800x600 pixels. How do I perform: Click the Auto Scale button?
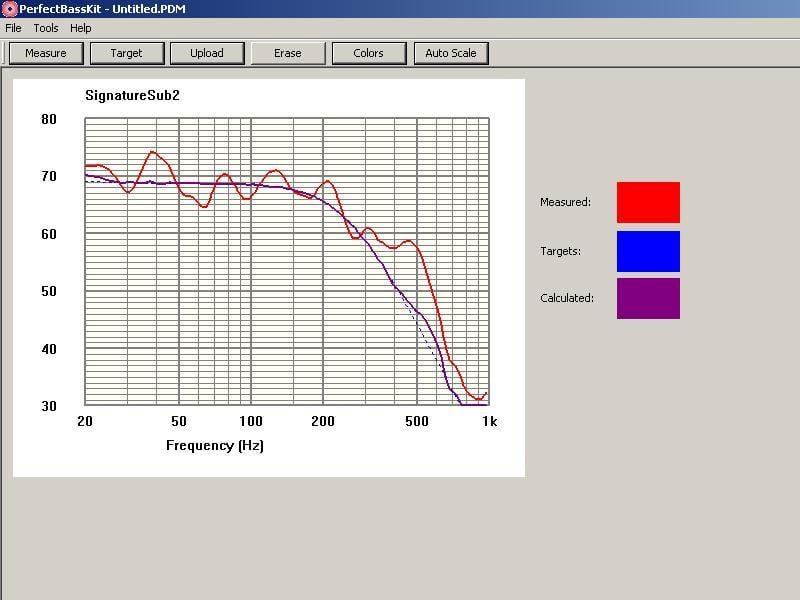(x=451, y=53)
